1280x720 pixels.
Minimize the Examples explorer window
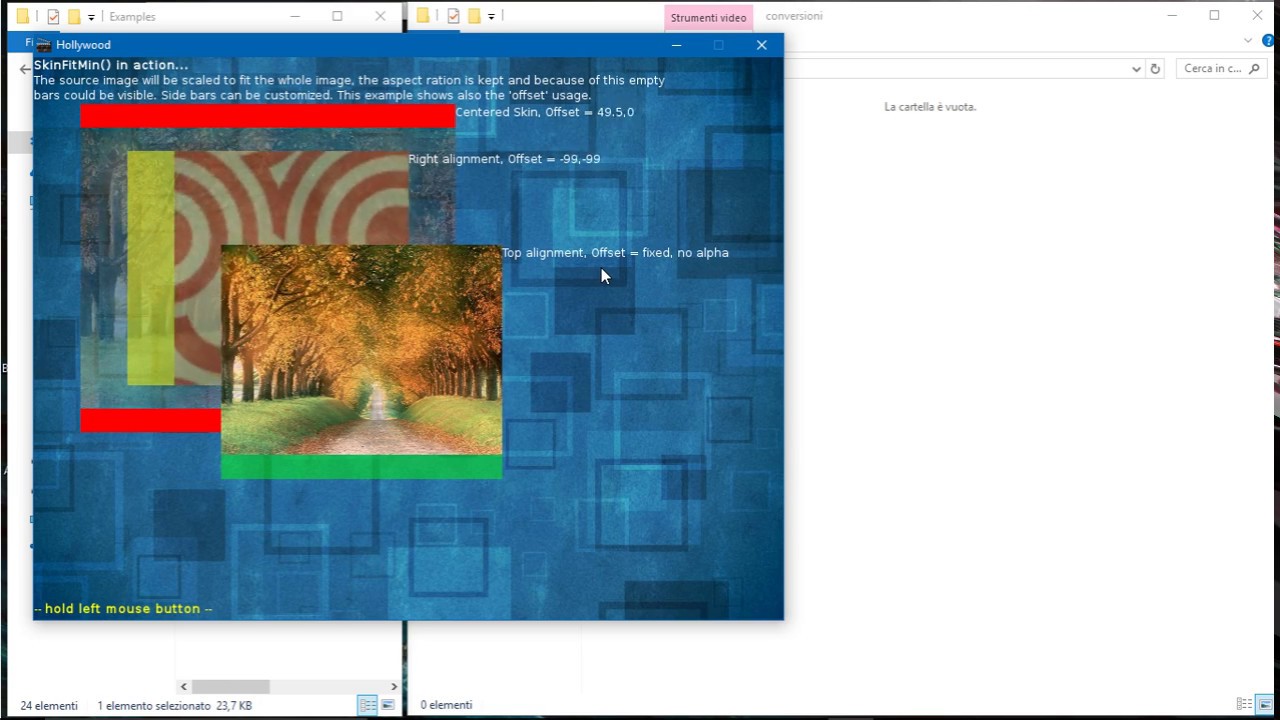pyautogui.click(x=295, y=16)
